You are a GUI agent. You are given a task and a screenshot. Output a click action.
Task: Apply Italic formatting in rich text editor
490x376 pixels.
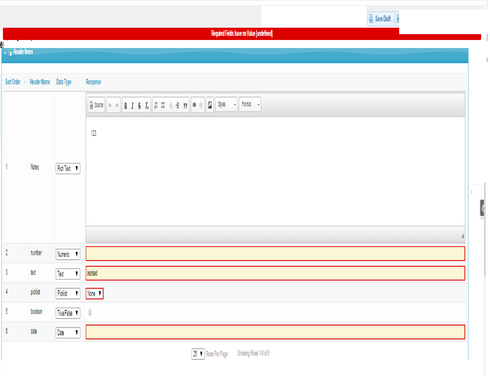(132, 105)
